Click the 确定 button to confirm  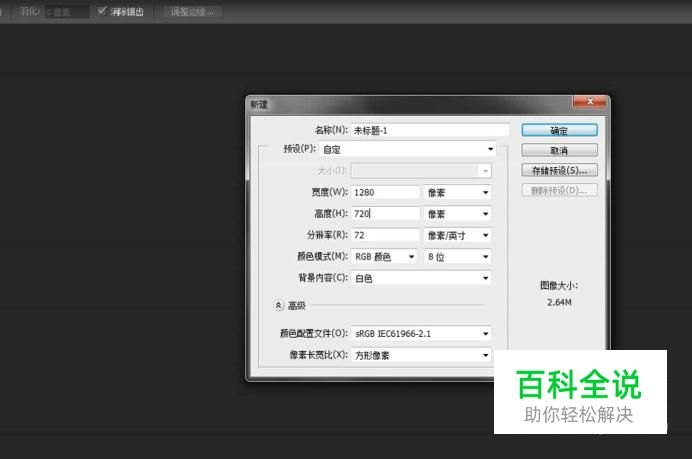[x=559, y=130]
